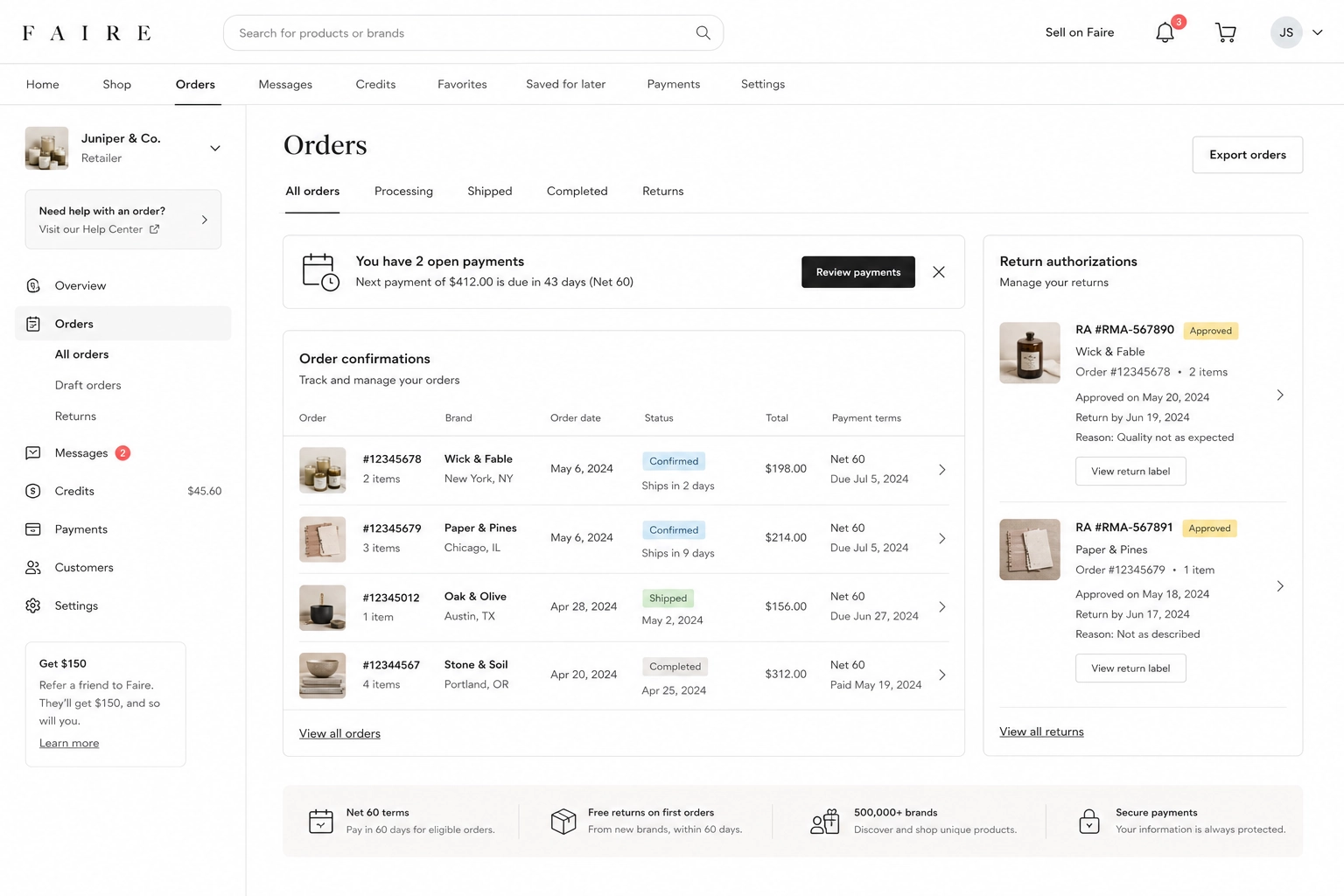The width and height of the screenshot is (1344, 896).
Task: Open Settings in the top navigation
Action: point(763,85)
